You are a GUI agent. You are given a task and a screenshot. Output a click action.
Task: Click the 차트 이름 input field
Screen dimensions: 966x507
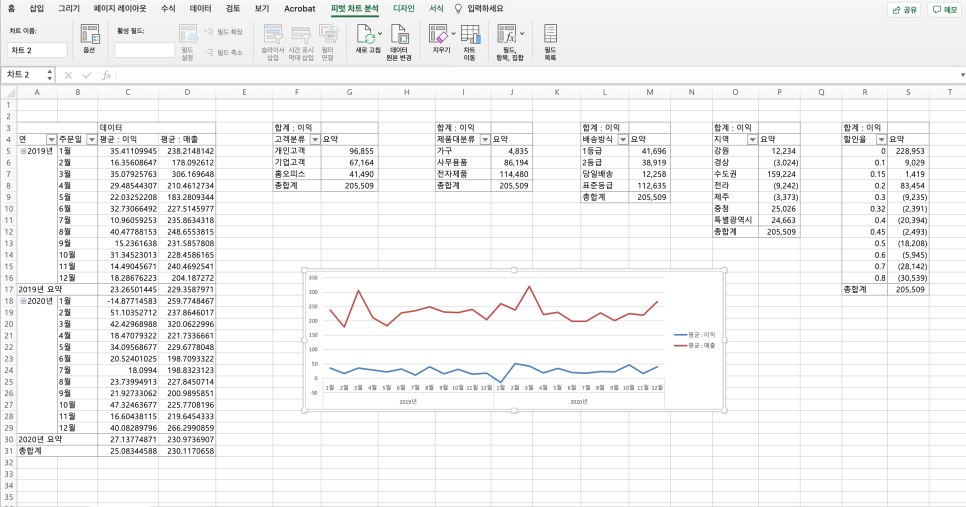[x=38, y=50]
